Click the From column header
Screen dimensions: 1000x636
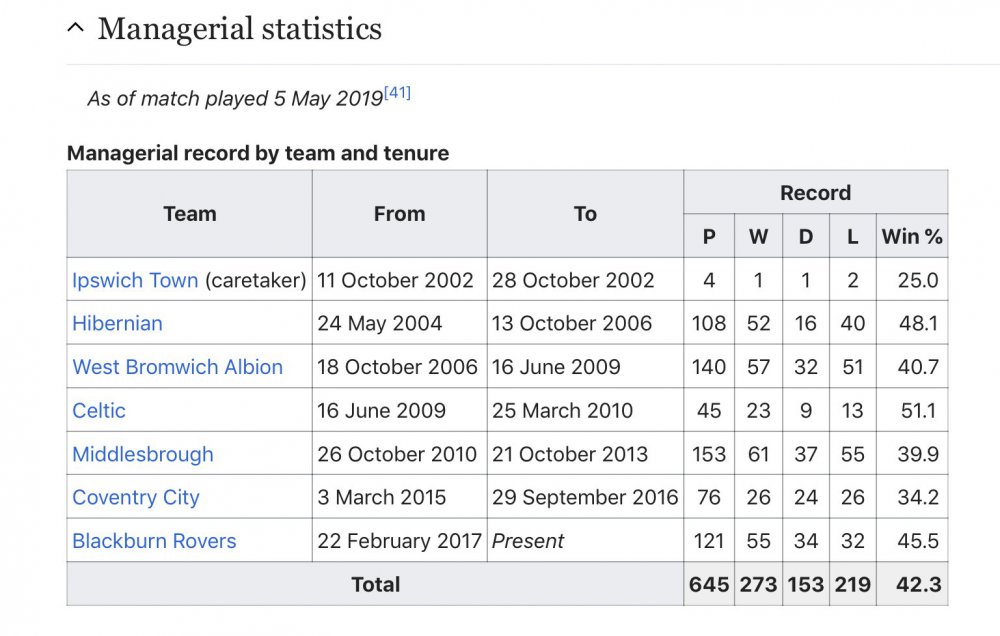pyautogui.click(x=399, y=214)
